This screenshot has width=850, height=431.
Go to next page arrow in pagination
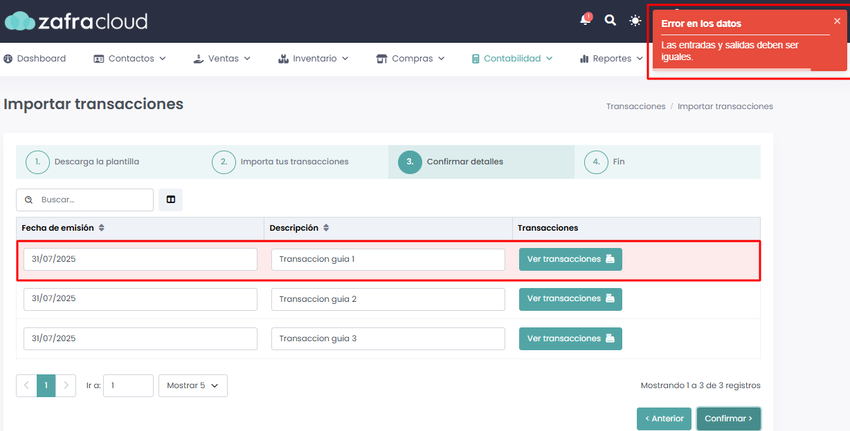pos(66,385)
